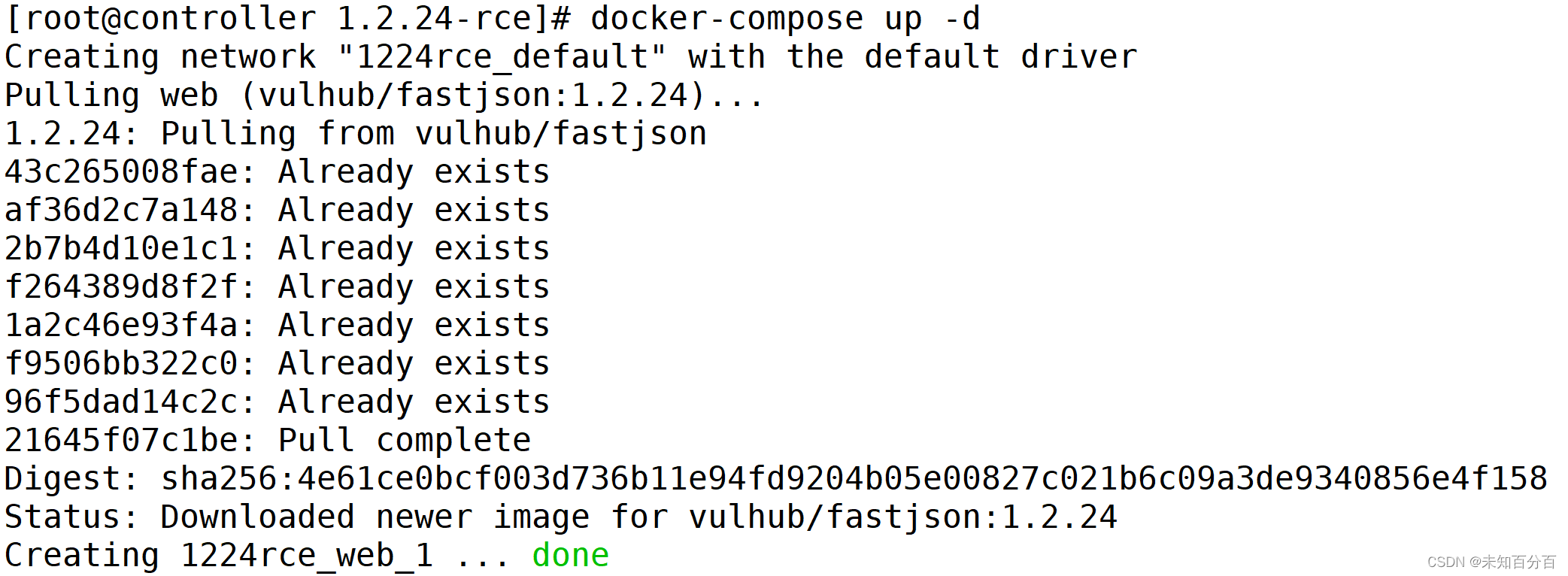Screen dimensions: 1568x576
Task: Click layer ID f264389d8f2f
Action: coord(122,287)
